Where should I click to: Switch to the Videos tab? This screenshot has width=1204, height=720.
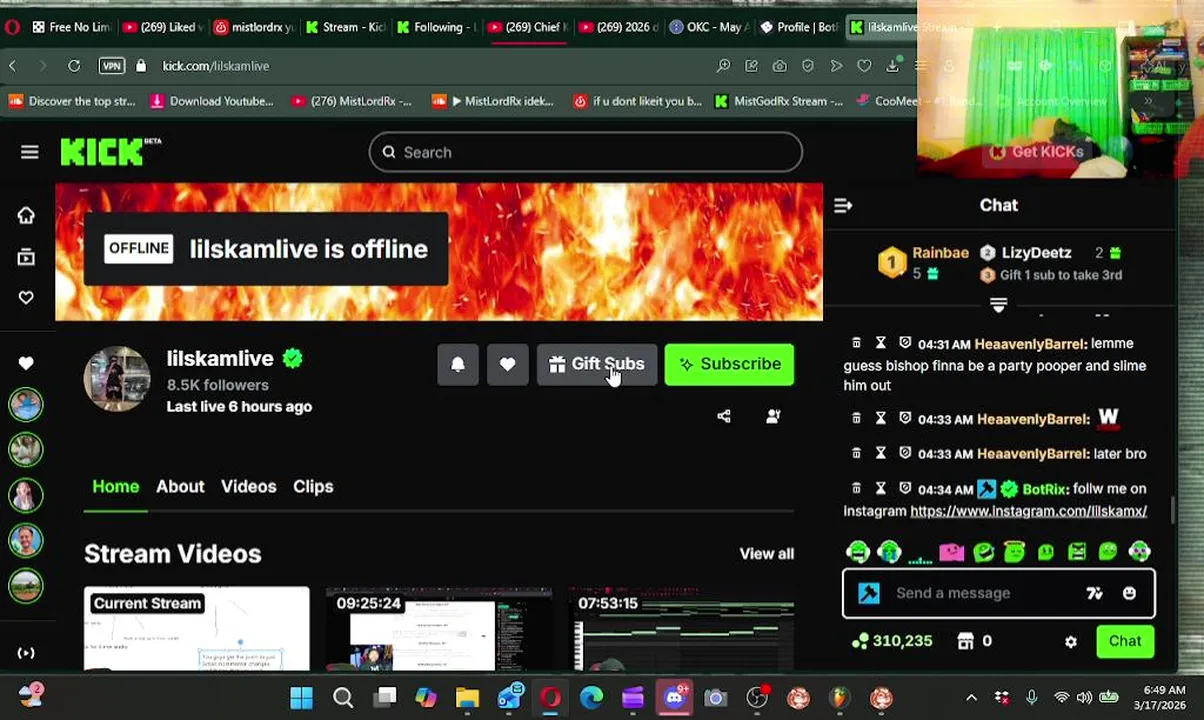[248, 486]
